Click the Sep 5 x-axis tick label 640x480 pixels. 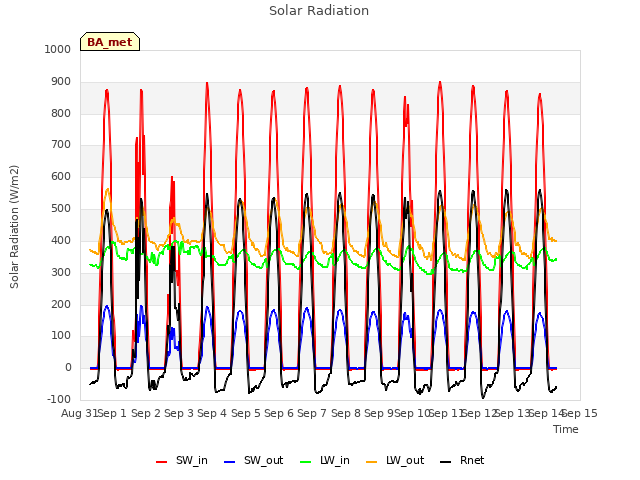pos(246,413)
